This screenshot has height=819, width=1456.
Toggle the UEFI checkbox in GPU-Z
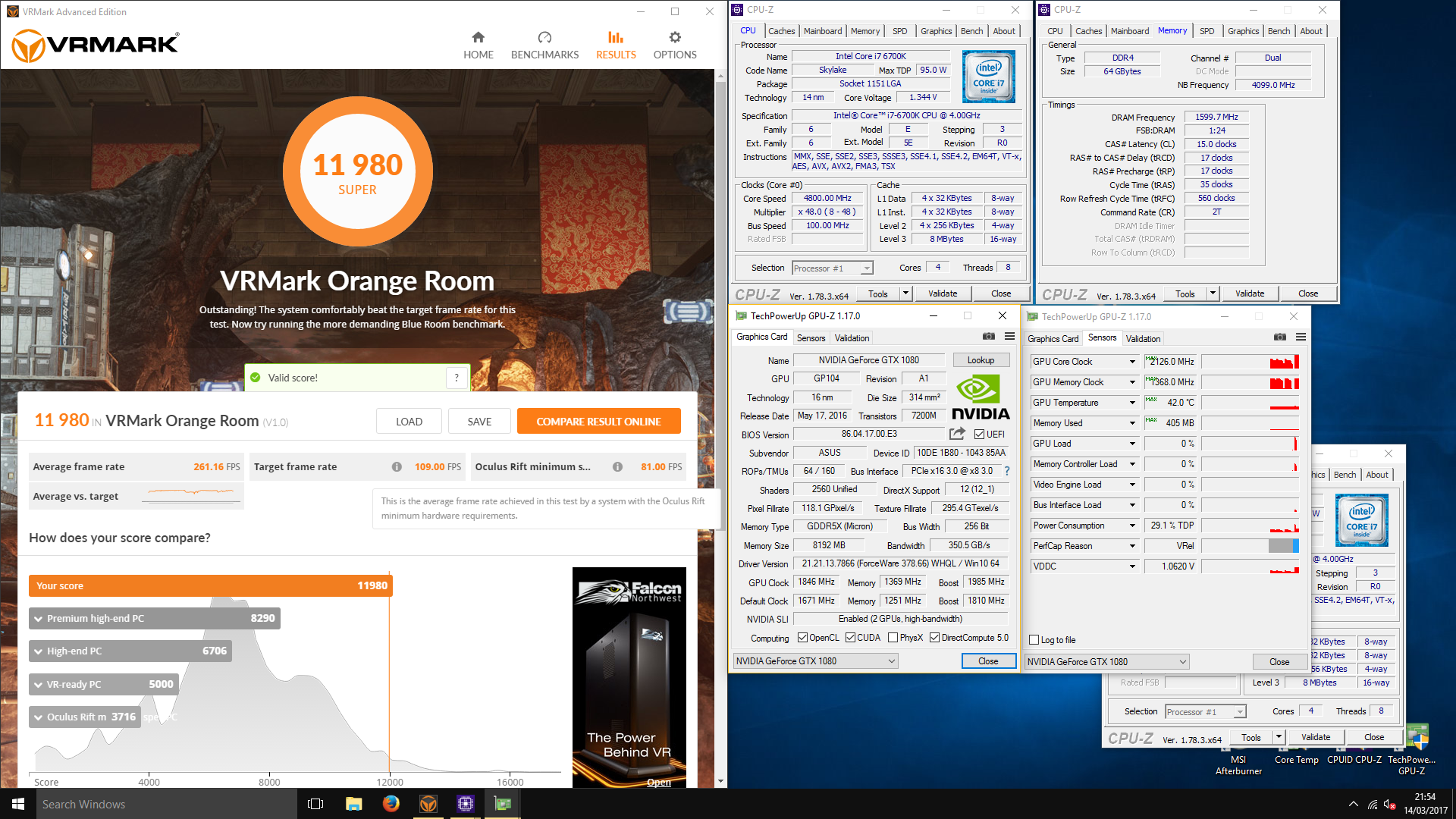(x=979, y=435)
